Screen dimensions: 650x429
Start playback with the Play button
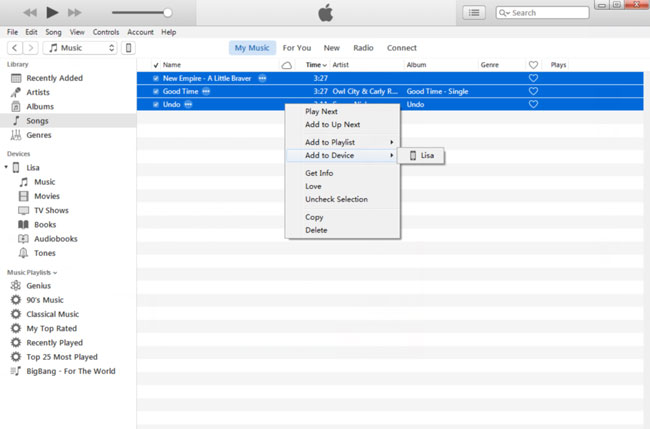pos(52,12)
